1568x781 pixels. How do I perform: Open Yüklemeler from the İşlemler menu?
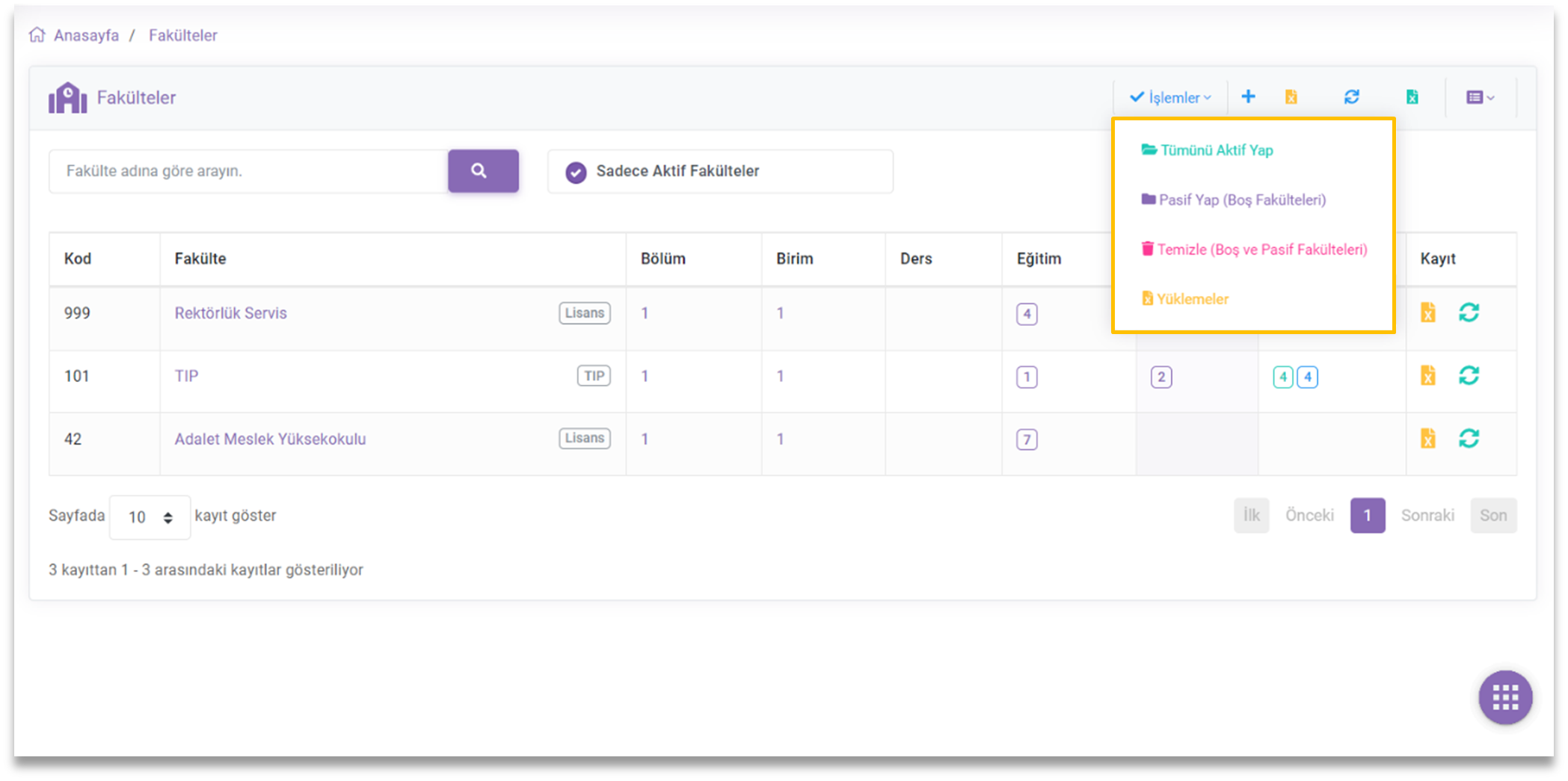click(x=1192, y=299)
